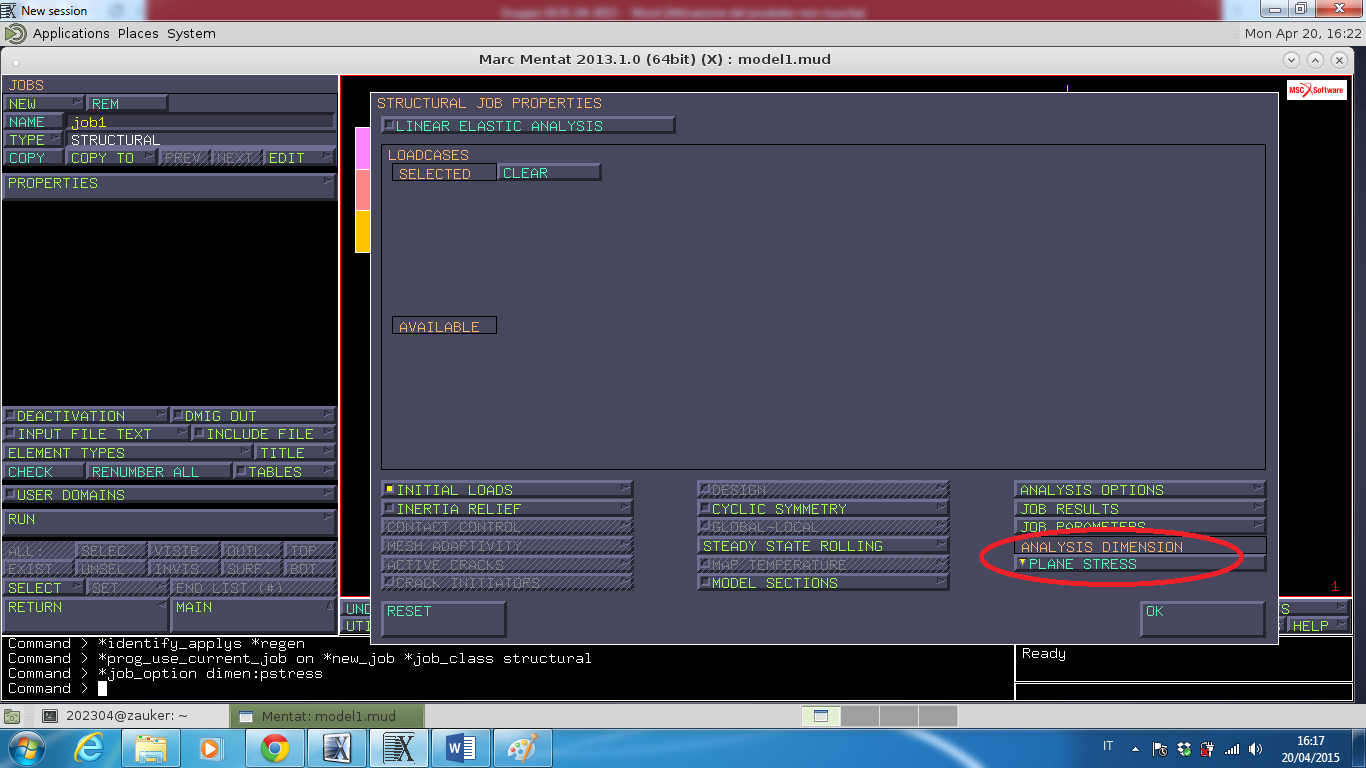The height and width of the screenshot is (768, 1366).
Task: Click the X icon next to Chrome
Action: click(337, 748)
